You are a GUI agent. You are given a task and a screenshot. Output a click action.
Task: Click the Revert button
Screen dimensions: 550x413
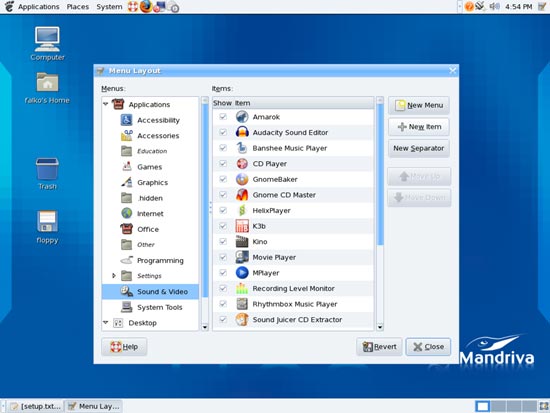[379, 347]
